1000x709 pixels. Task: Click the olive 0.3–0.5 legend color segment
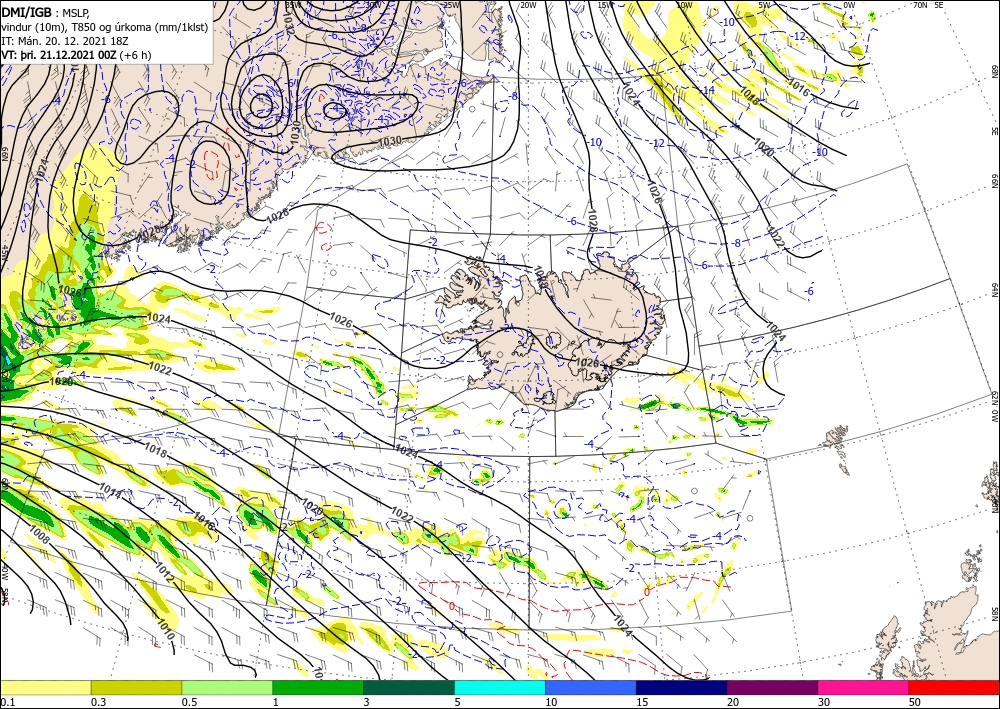[x=136, y=687]
